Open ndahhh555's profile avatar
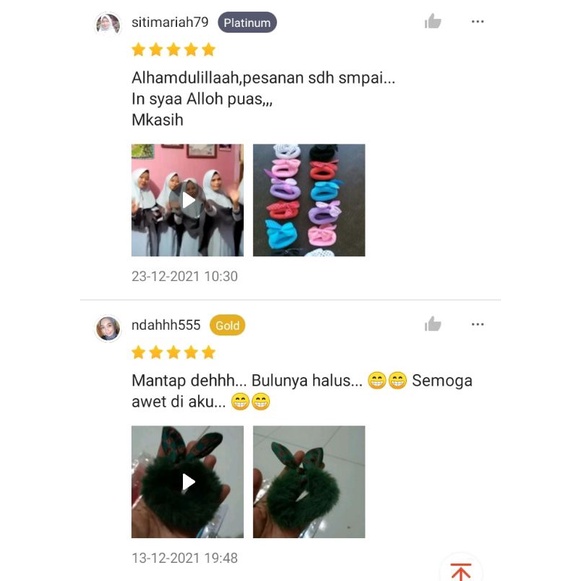581x581 pixels. [x=108, y=328]
